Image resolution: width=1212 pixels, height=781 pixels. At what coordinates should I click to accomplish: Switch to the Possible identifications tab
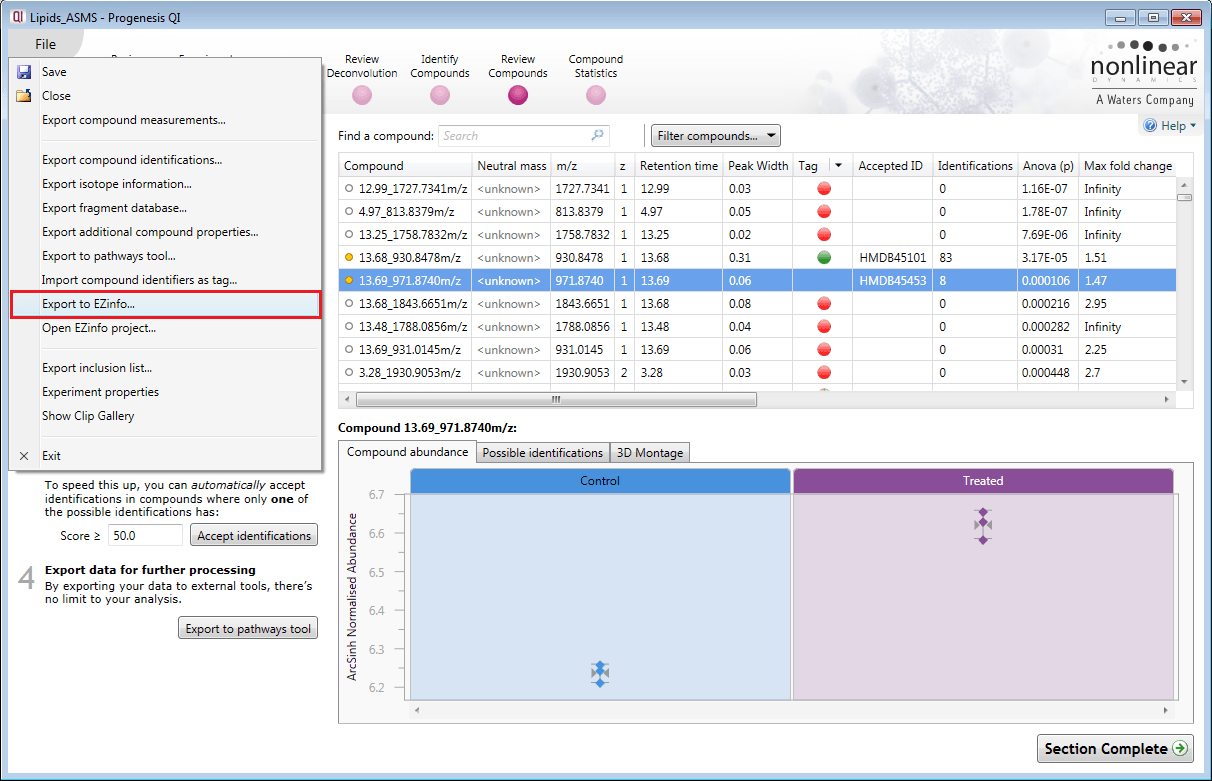543,453
